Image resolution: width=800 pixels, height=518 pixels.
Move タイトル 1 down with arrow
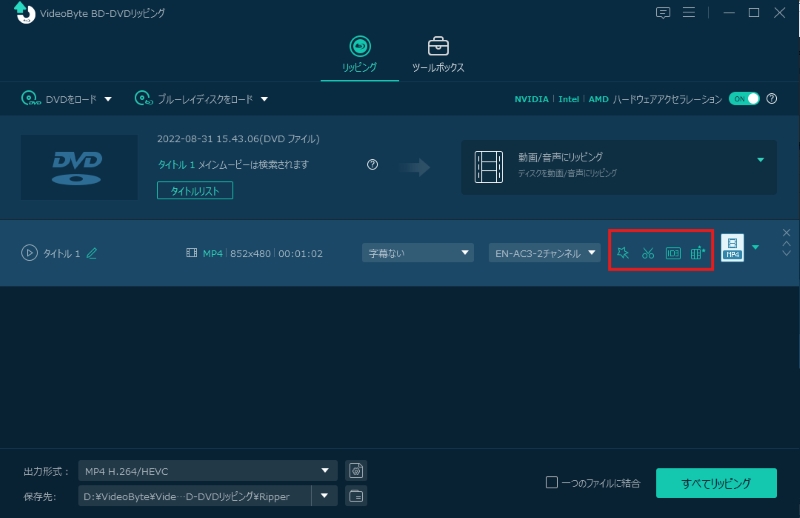click(786, 253)
